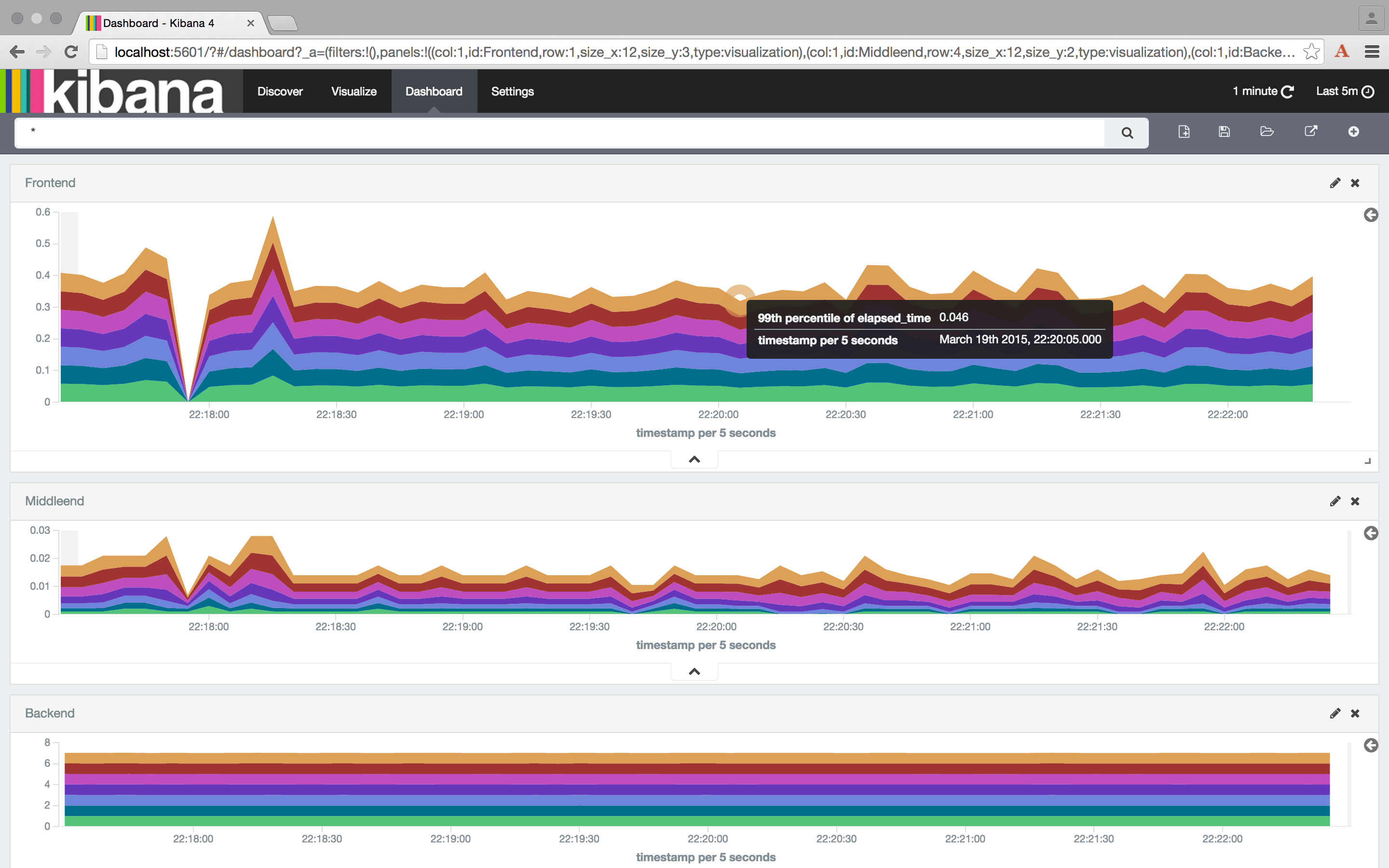Switch to the Discover tab
The image size is (1389, 868).
tap(280, 91)
